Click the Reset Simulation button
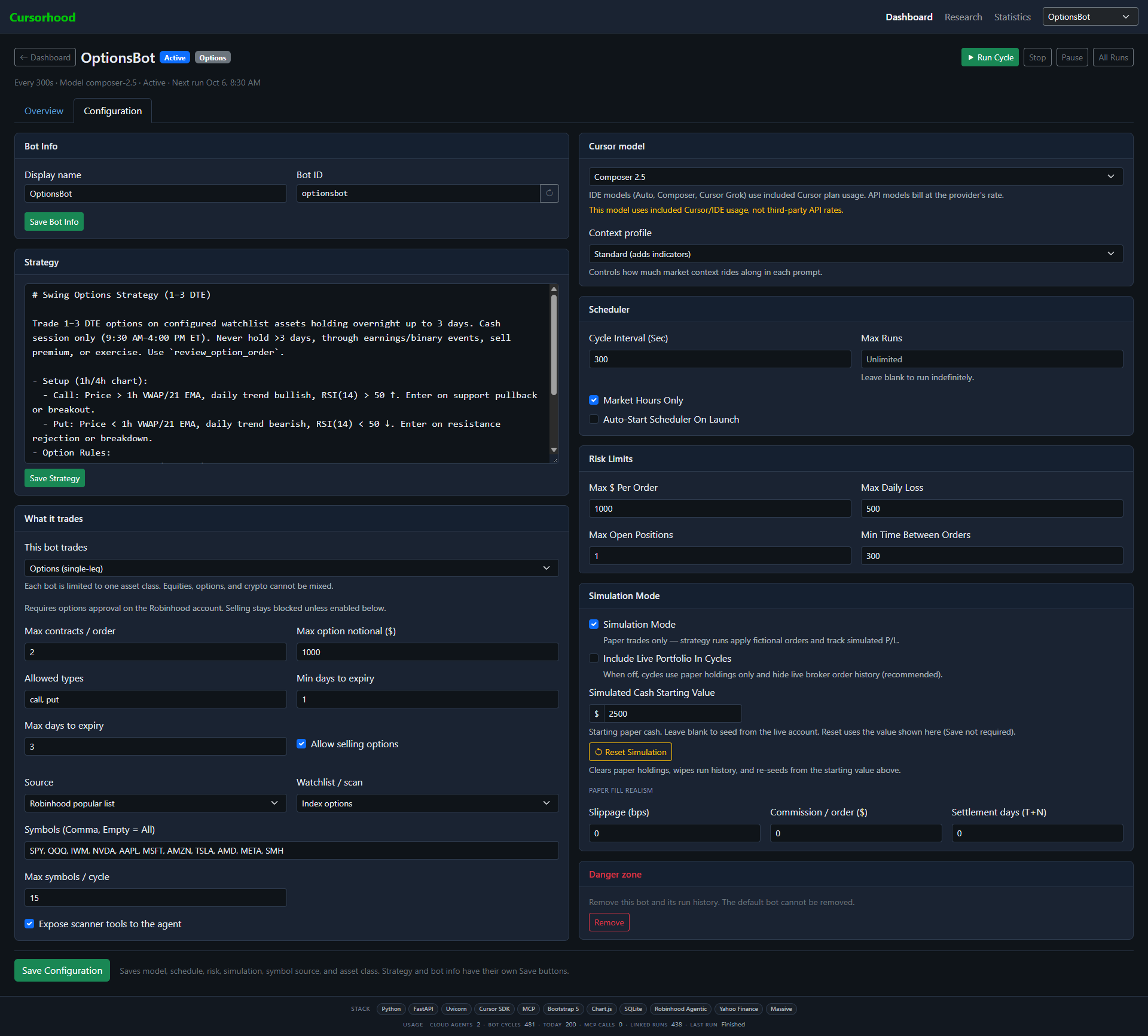Image resolution: width=1148 pixels, height=1036 pixels. [630, 752]
